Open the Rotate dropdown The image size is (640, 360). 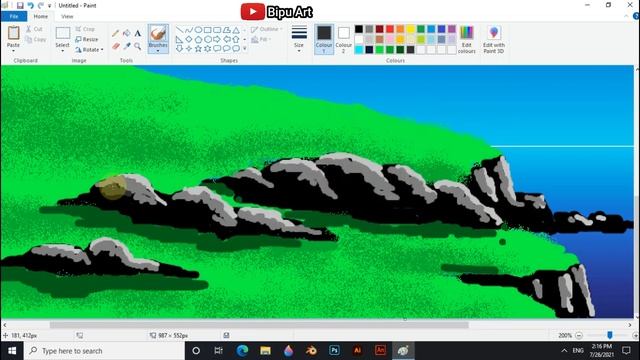click(x=89, y=49)
